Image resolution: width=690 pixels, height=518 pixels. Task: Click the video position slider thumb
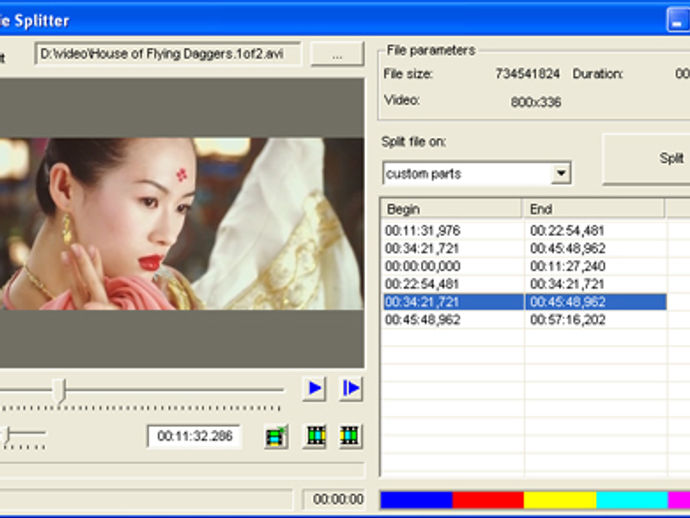point(59,390)
